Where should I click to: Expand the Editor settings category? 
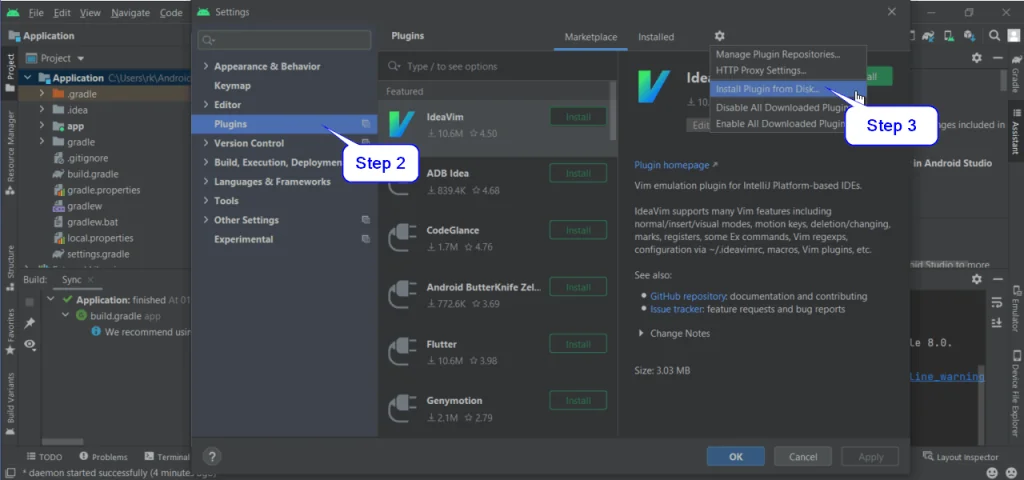206,104
